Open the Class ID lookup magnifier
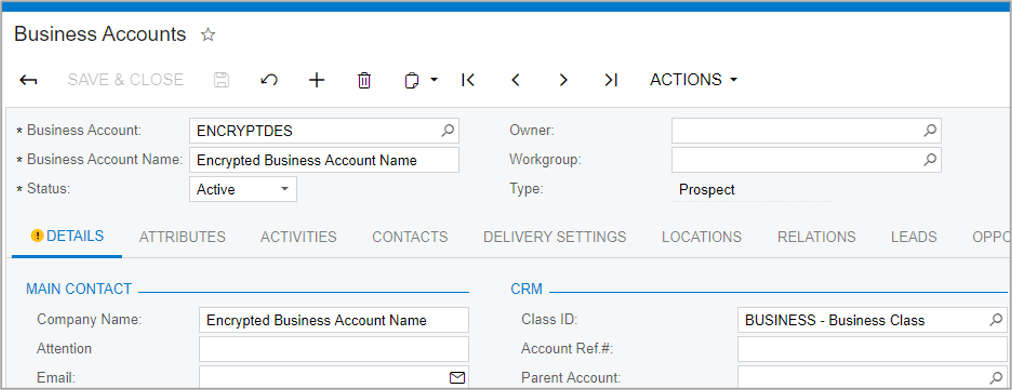Viewport: 1012px width, 390px height. point(996,320)
